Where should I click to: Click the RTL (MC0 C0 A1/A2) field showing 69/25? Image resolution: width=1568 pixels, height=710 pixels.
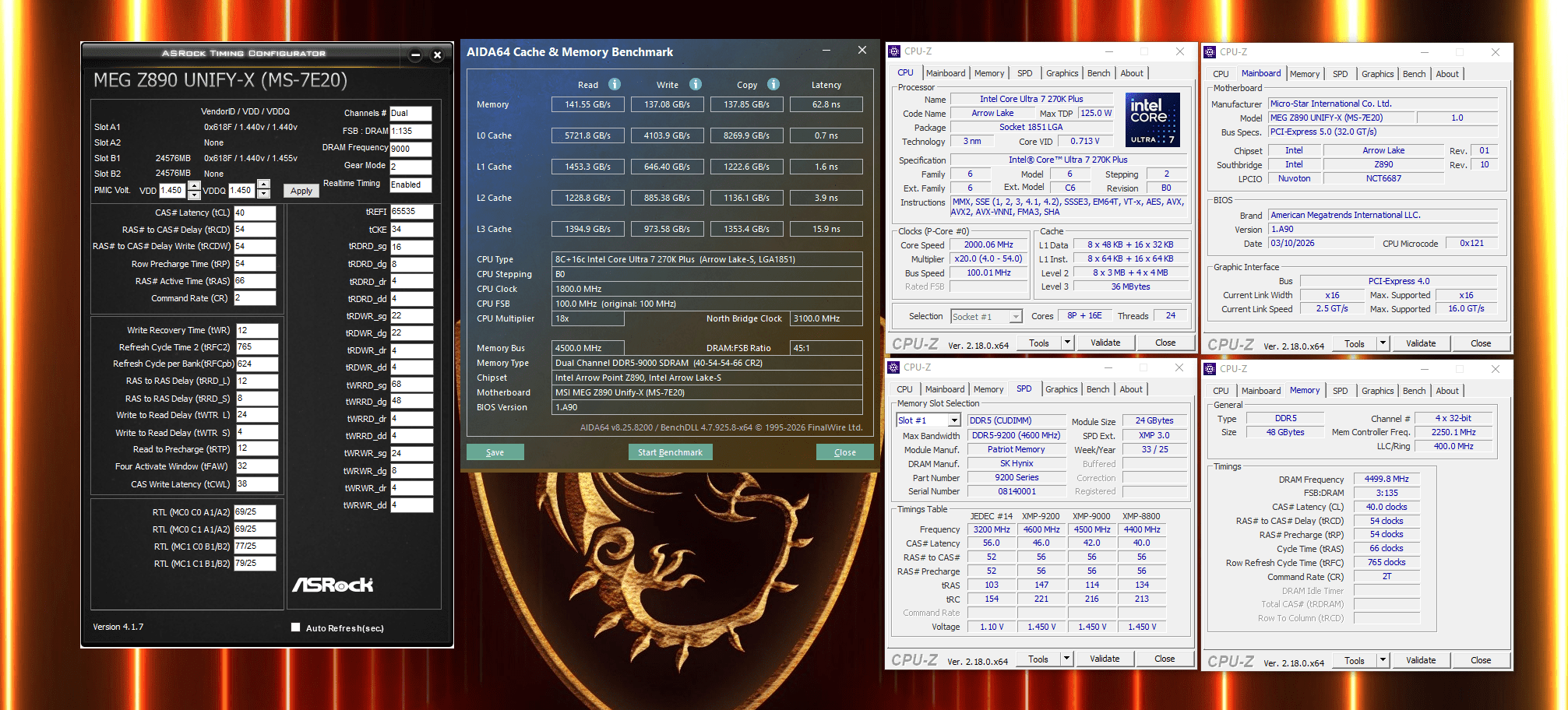point(255,512)
